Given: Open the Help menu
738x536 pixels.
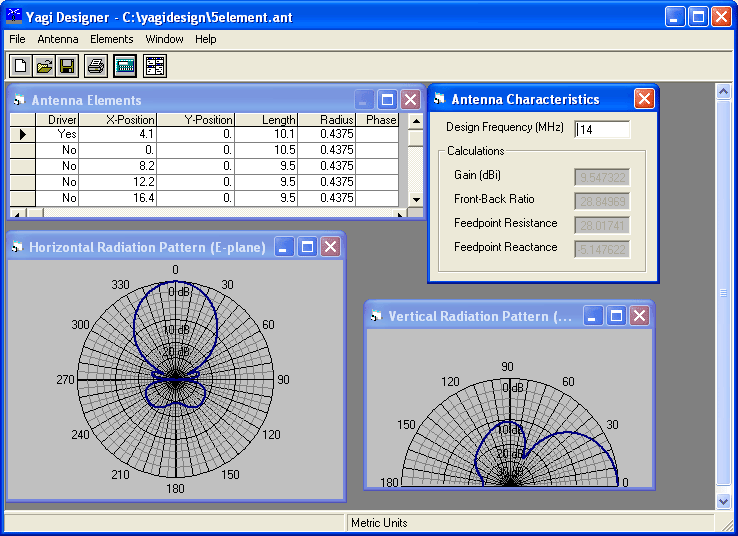Looking at the screenshot, I should pyautogui.click(x=206, y=39).
